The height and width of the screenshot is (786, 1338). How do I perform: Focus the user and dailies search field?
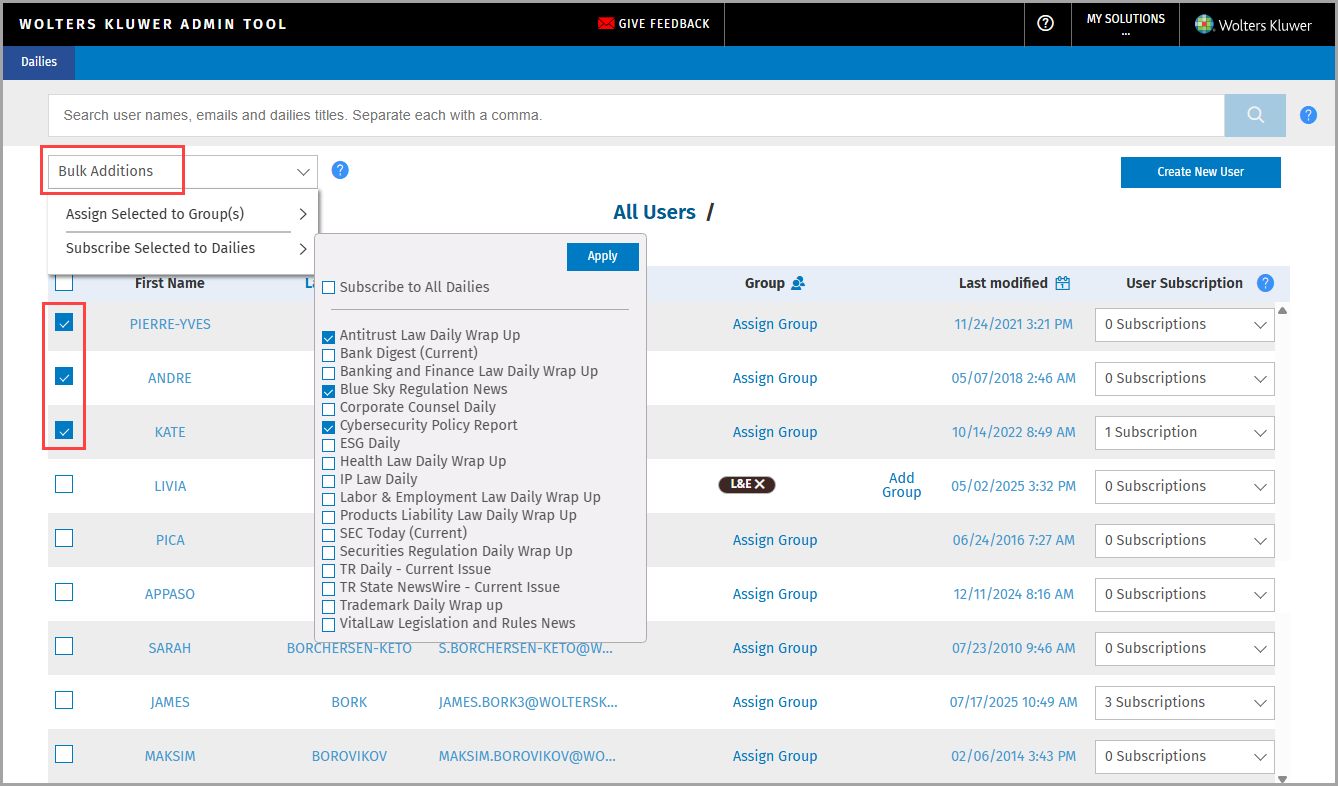coord(637,115)
